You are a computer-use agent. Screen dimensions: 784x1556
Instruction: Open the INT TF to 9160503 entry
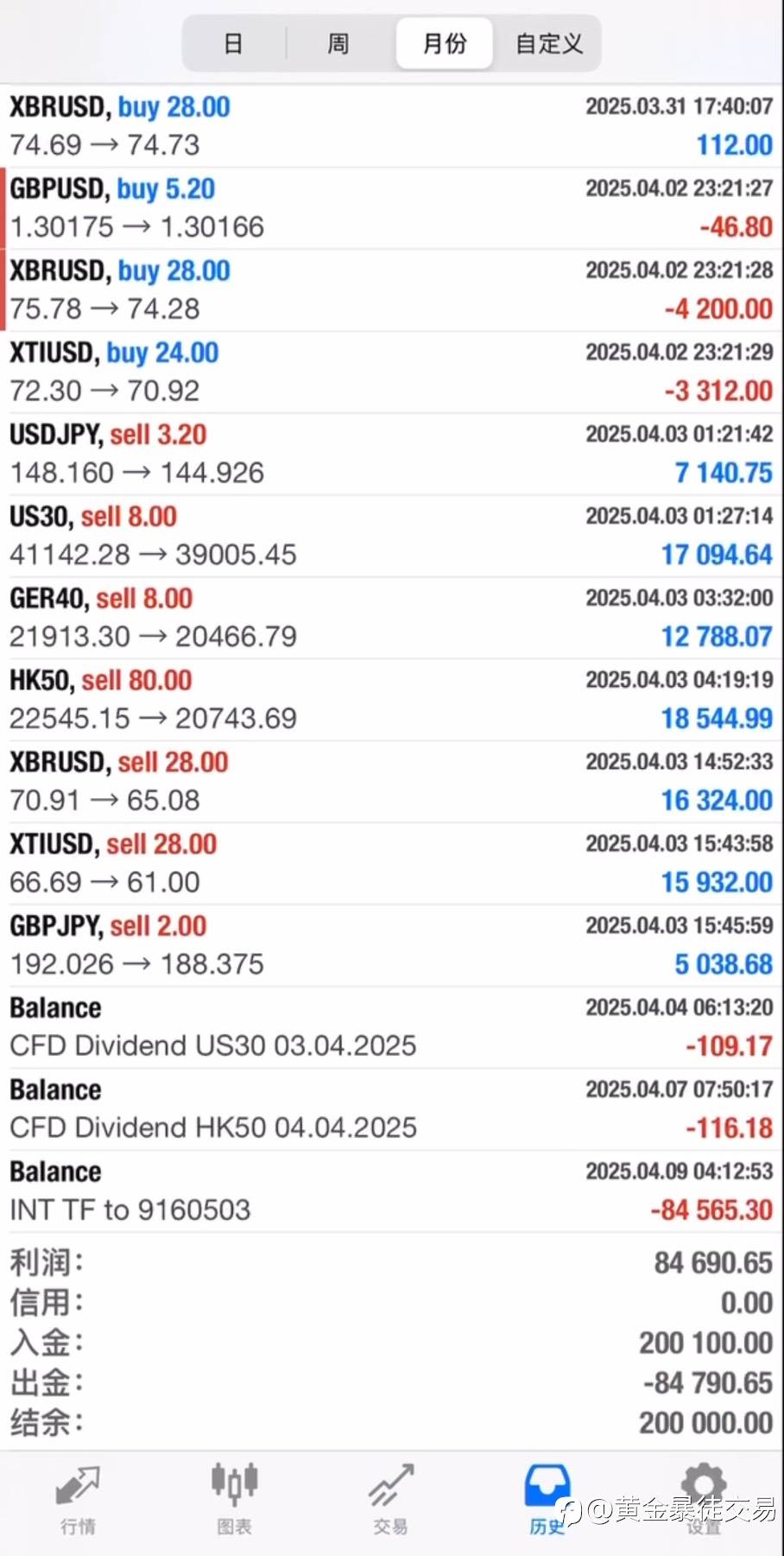(x=392, y=1191)
